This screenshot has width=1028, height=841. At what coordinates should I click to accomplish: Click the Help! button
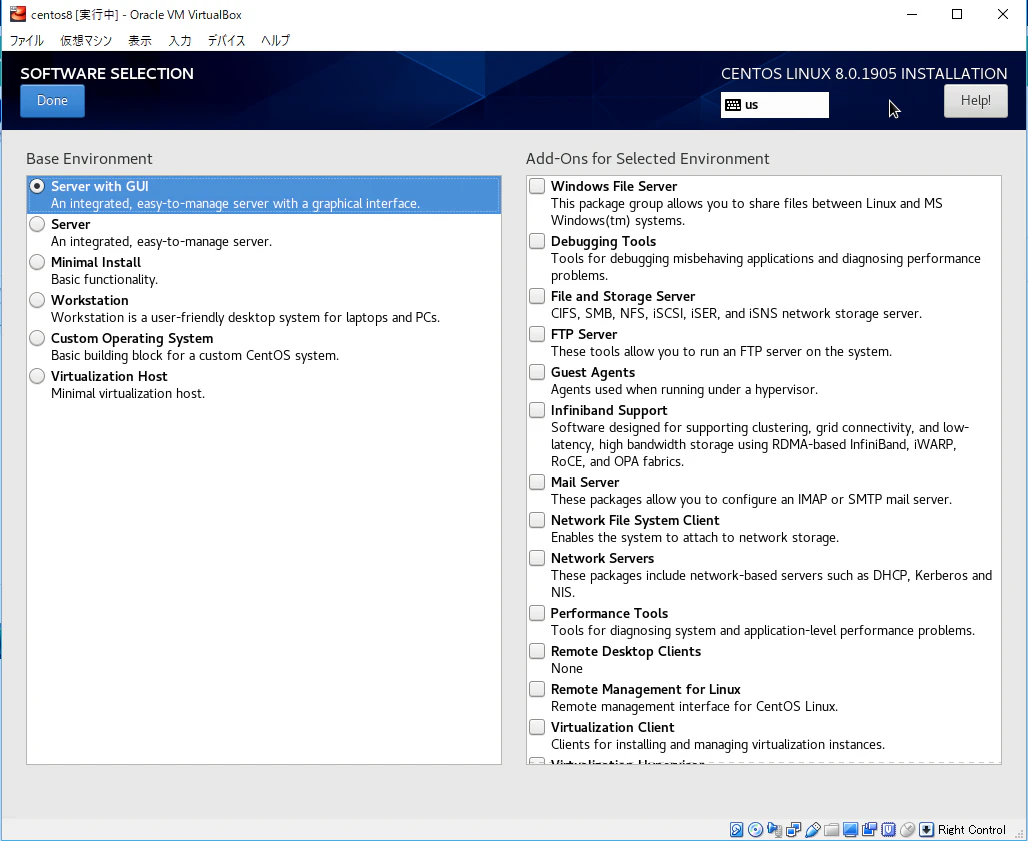pos(976,101)
